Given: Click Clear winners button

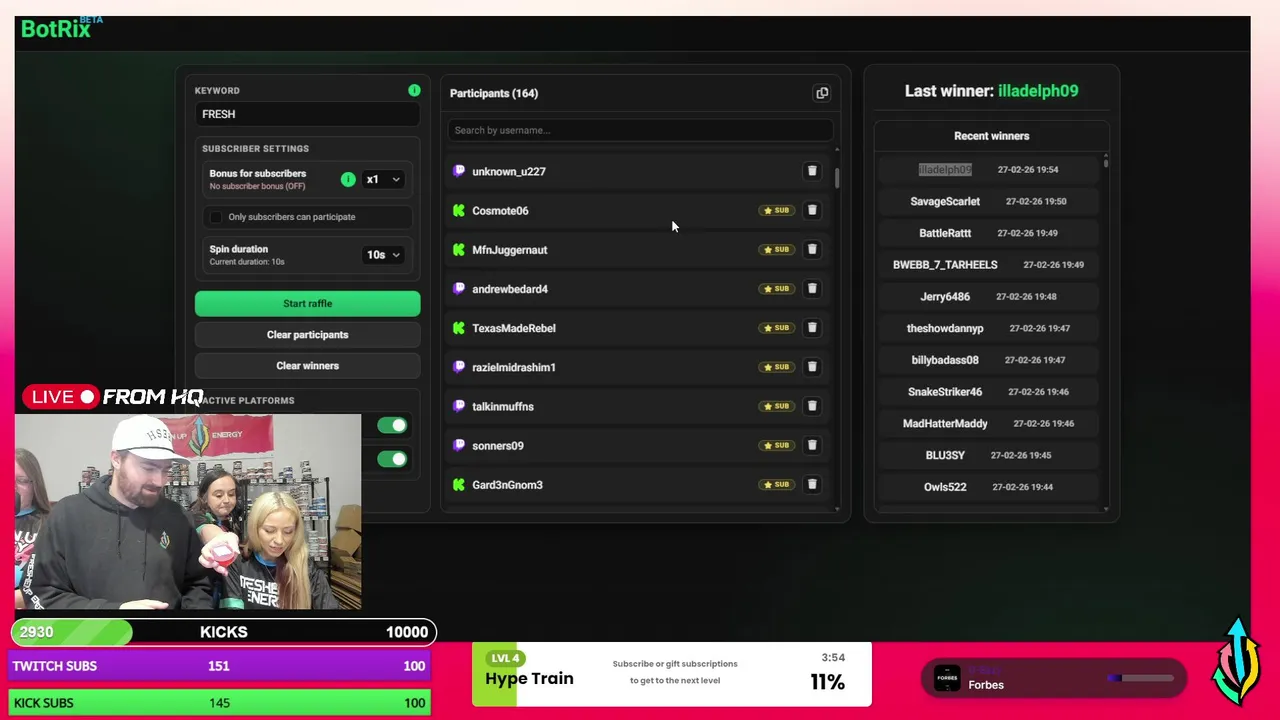Looking at the screenshot, I should point(308,366).
